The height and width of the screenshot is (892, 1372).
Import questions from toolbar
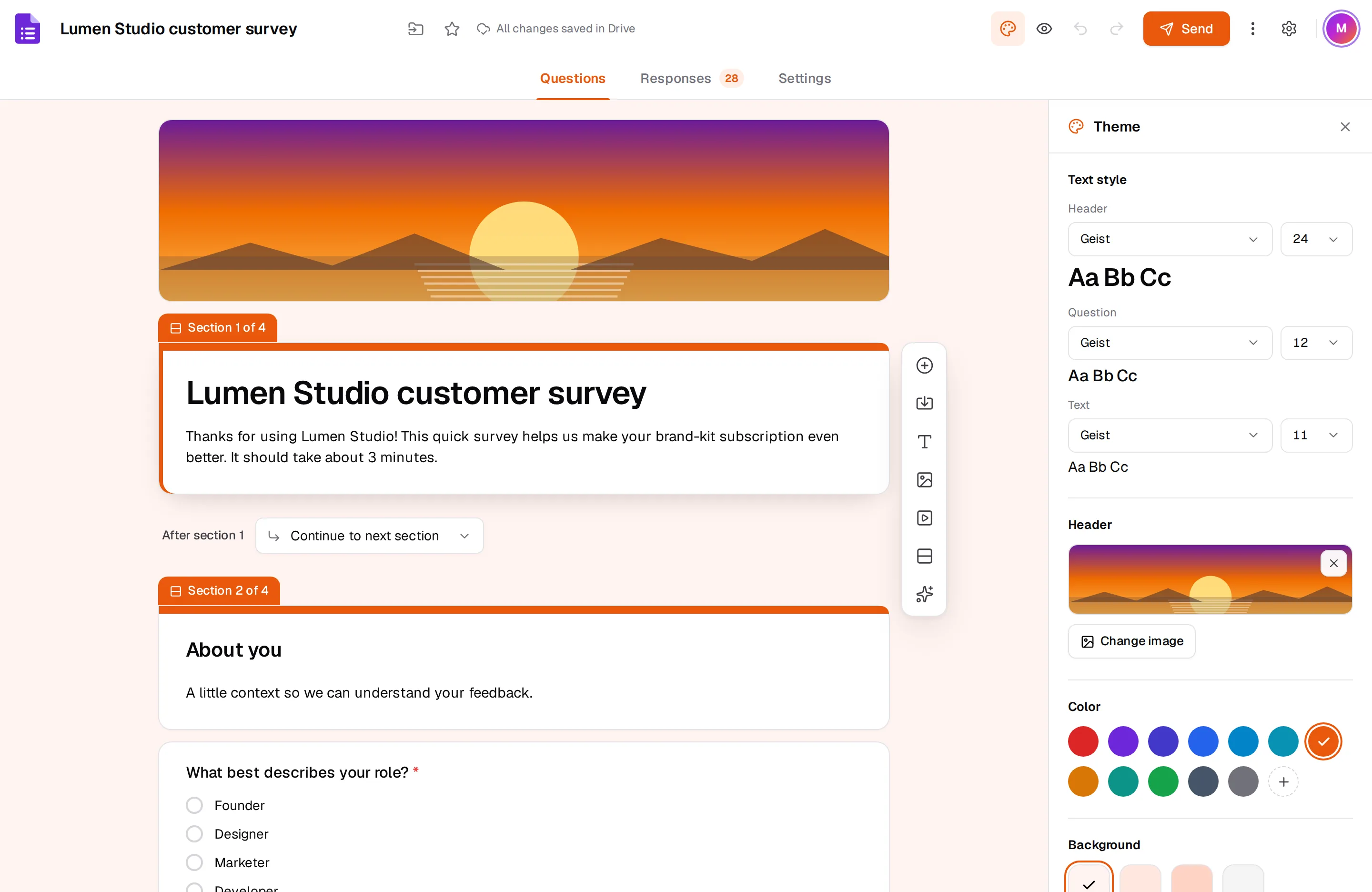924,403
